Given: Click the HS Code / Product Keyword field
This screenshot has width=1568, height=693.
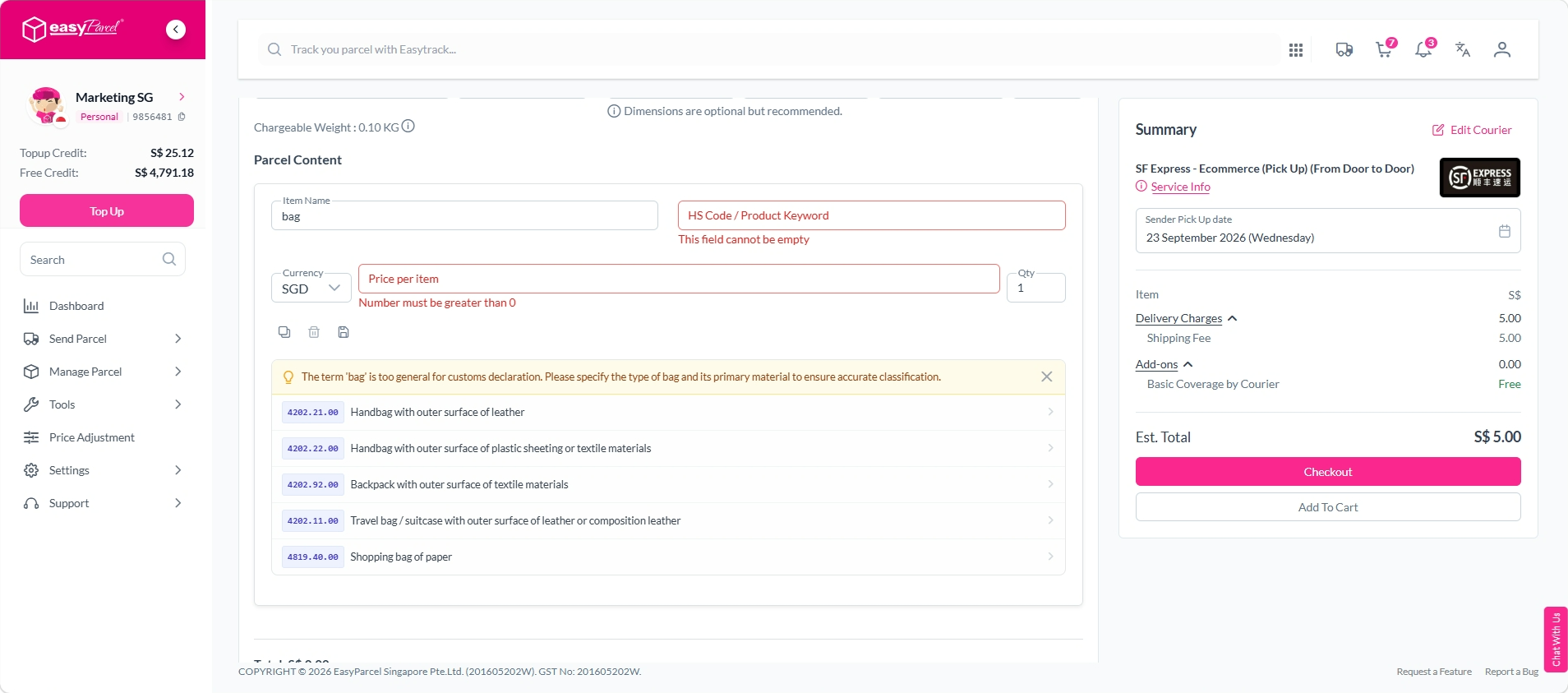Looking at the screenshot, I should click(x=872, y=215).
